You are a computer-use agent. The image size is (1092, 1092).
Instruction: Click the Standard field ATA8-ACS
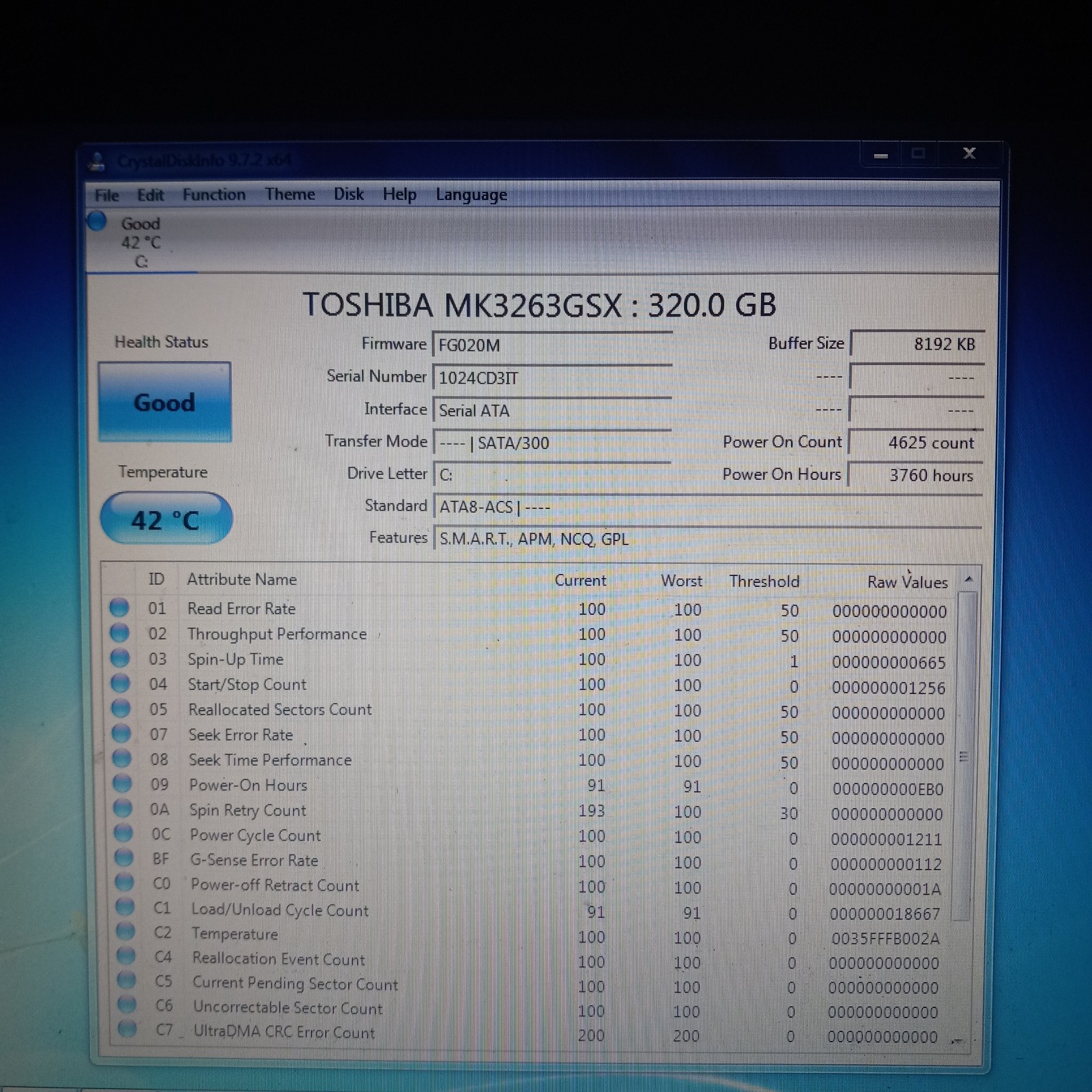pyautogui.click(x=708, y=507)
